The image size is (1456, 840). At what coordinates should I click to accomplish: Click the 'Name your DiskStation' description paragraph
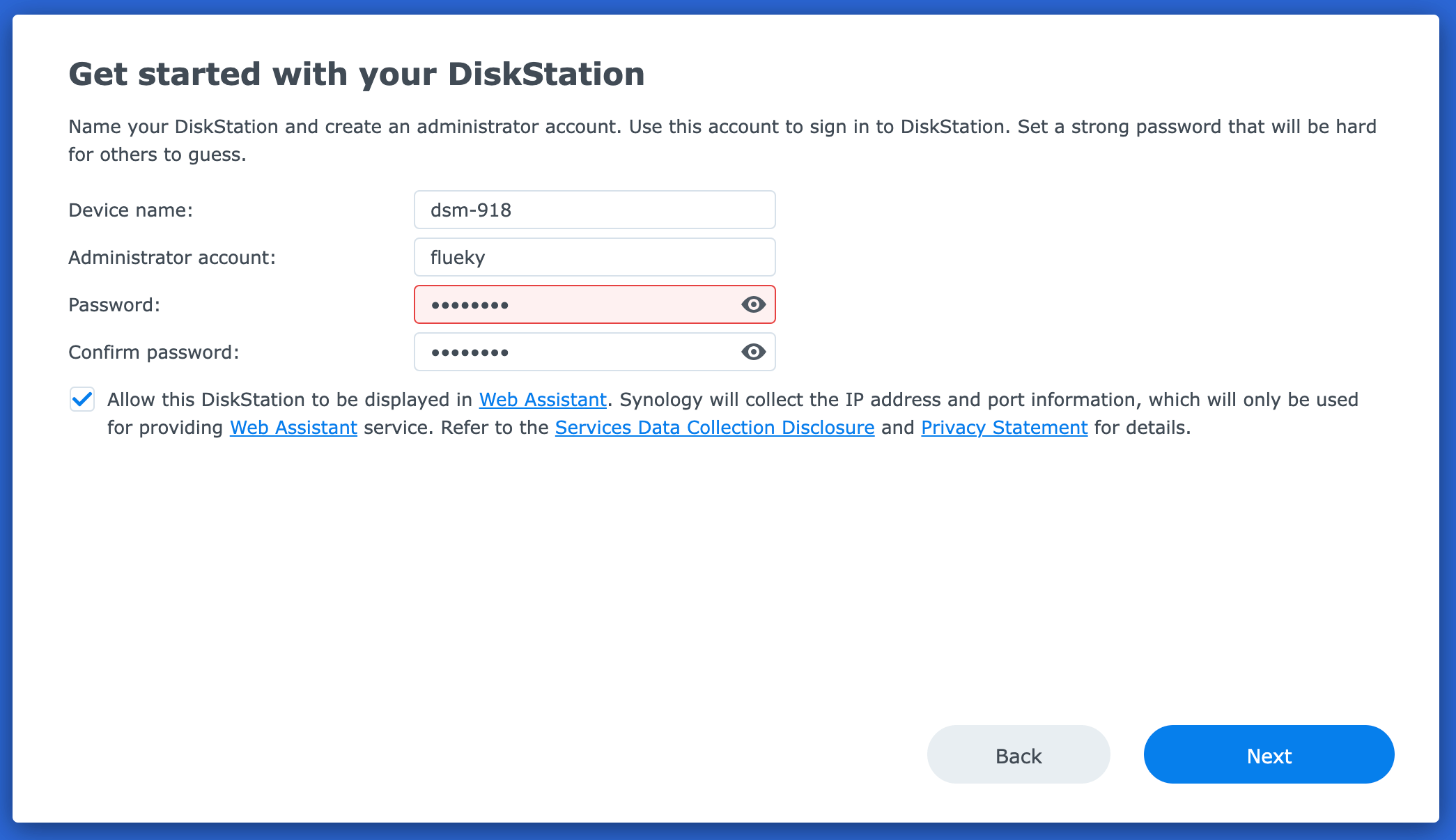722,140
